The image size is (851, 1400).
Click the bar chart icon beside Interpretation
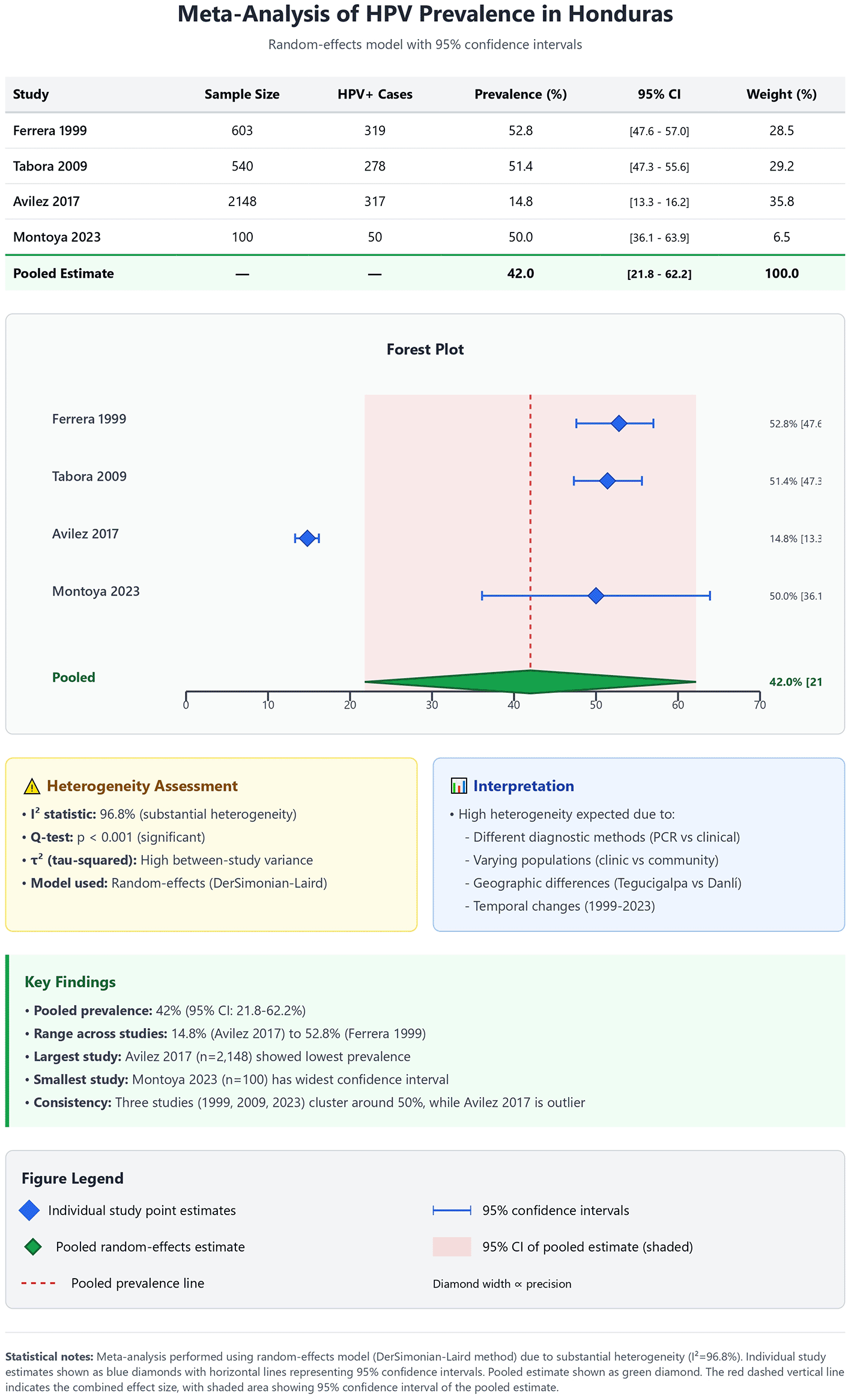tap(458, 786)
